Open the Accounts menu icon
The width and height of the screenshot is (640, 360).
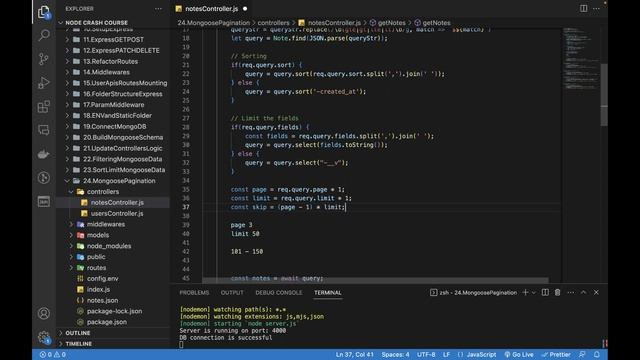pos(44,313)
